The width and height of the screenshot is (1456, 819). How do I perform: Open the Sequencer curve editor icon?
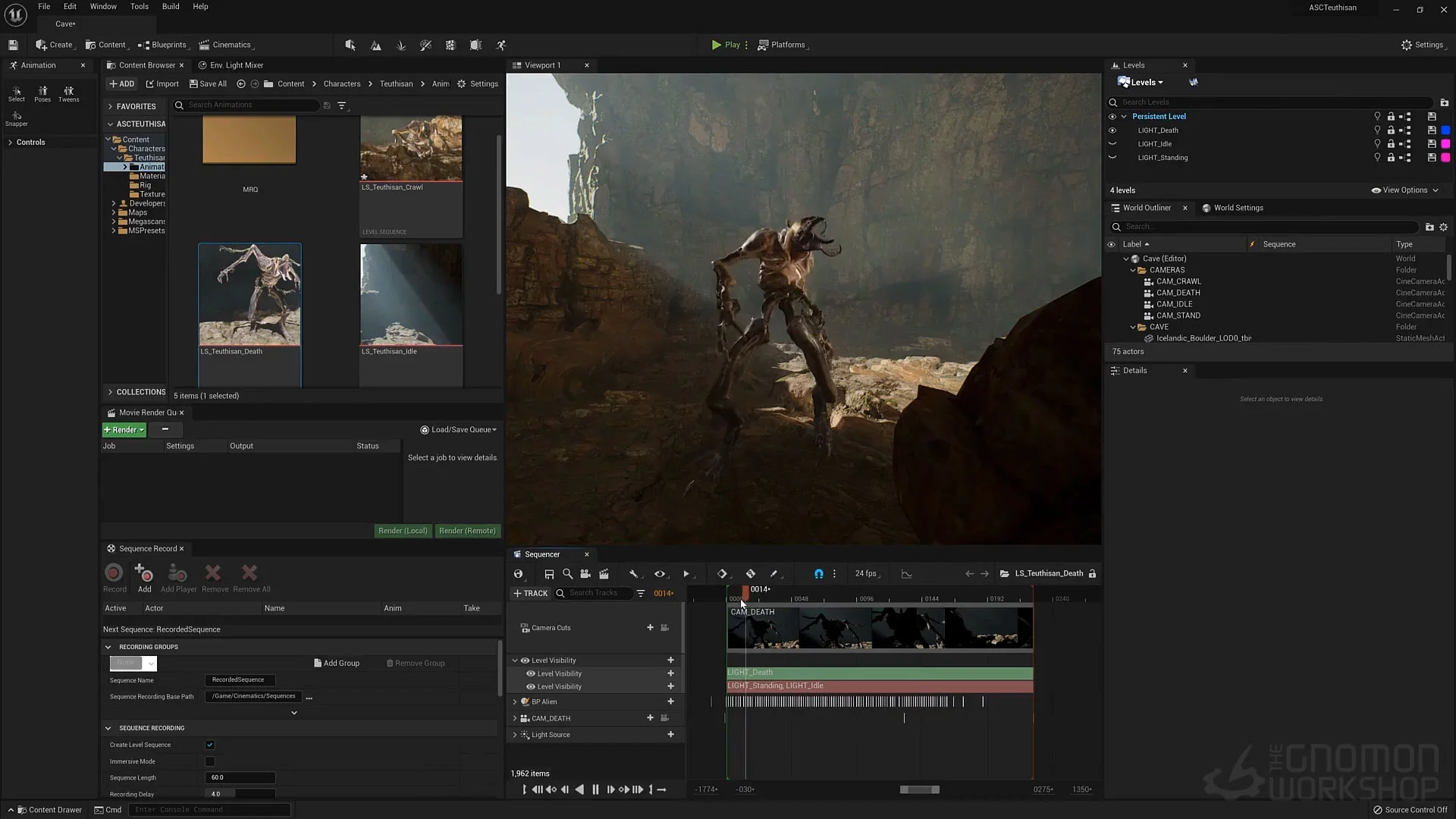[906, 574]
